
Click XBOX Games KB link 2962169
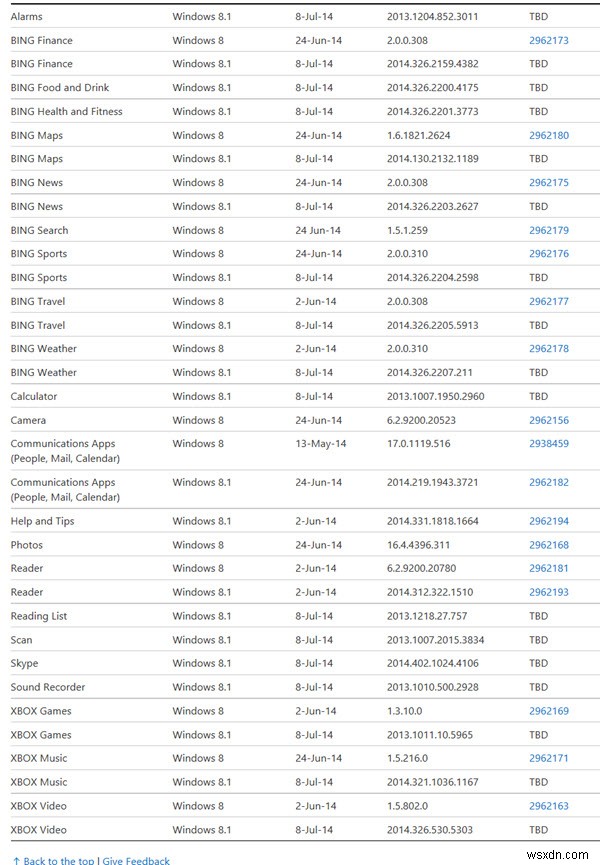[x=548, y=712]
